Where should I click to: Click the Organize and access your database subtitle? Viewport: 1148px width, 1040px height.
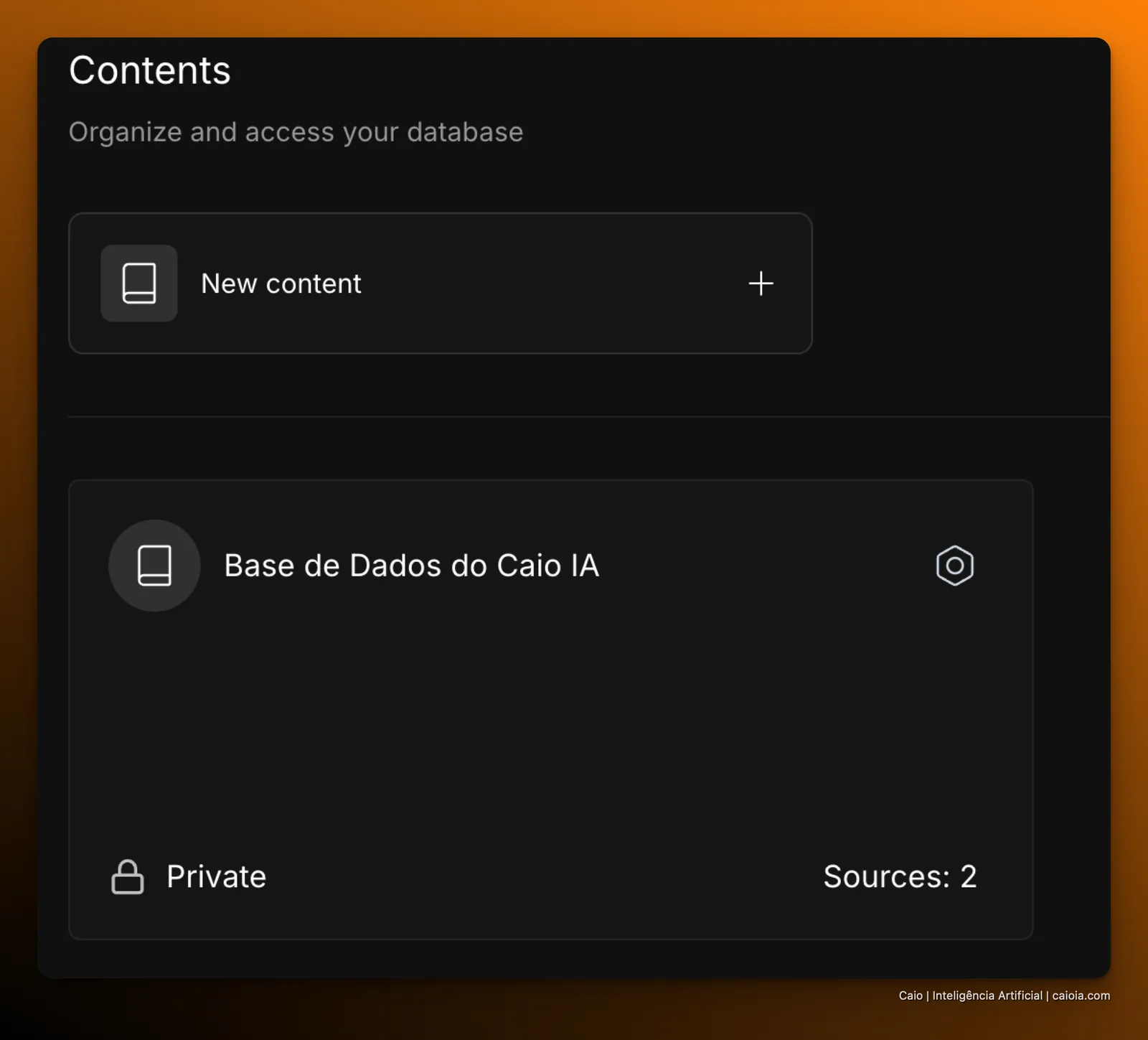(x=296, y=133)
